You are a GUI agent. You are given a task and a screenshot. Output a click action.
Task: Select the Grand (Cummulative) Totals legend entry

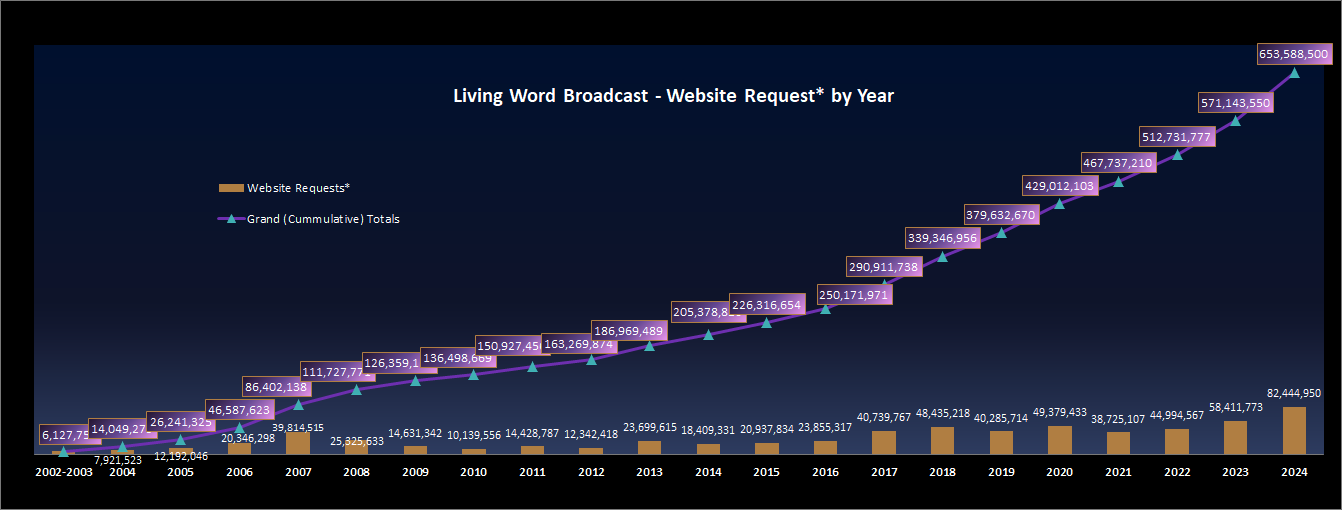pyautogui.click(x=309, y=219)
